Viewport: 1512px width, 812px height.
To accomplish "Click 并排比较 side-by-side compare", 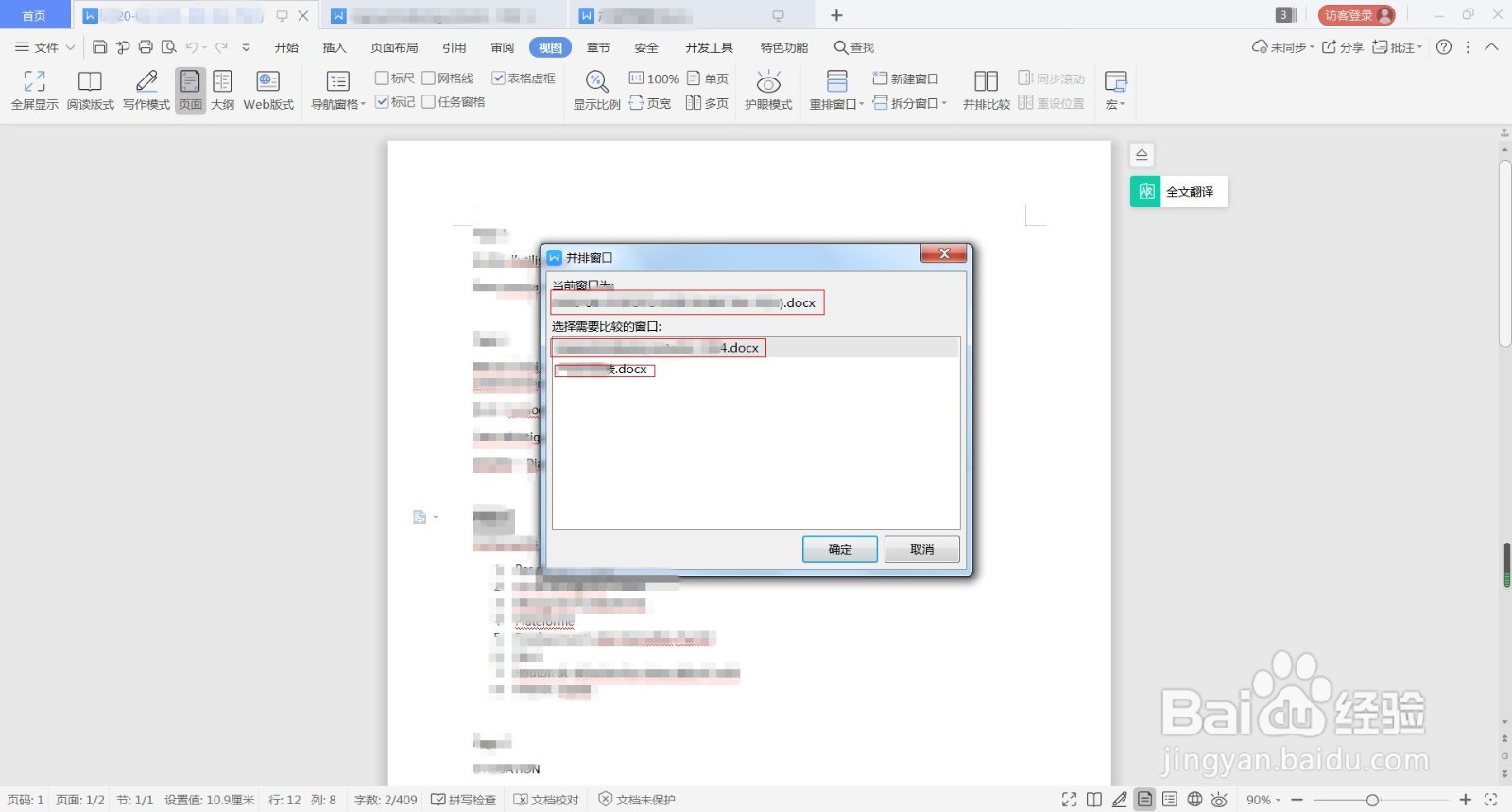I will [x=986, y=91].
